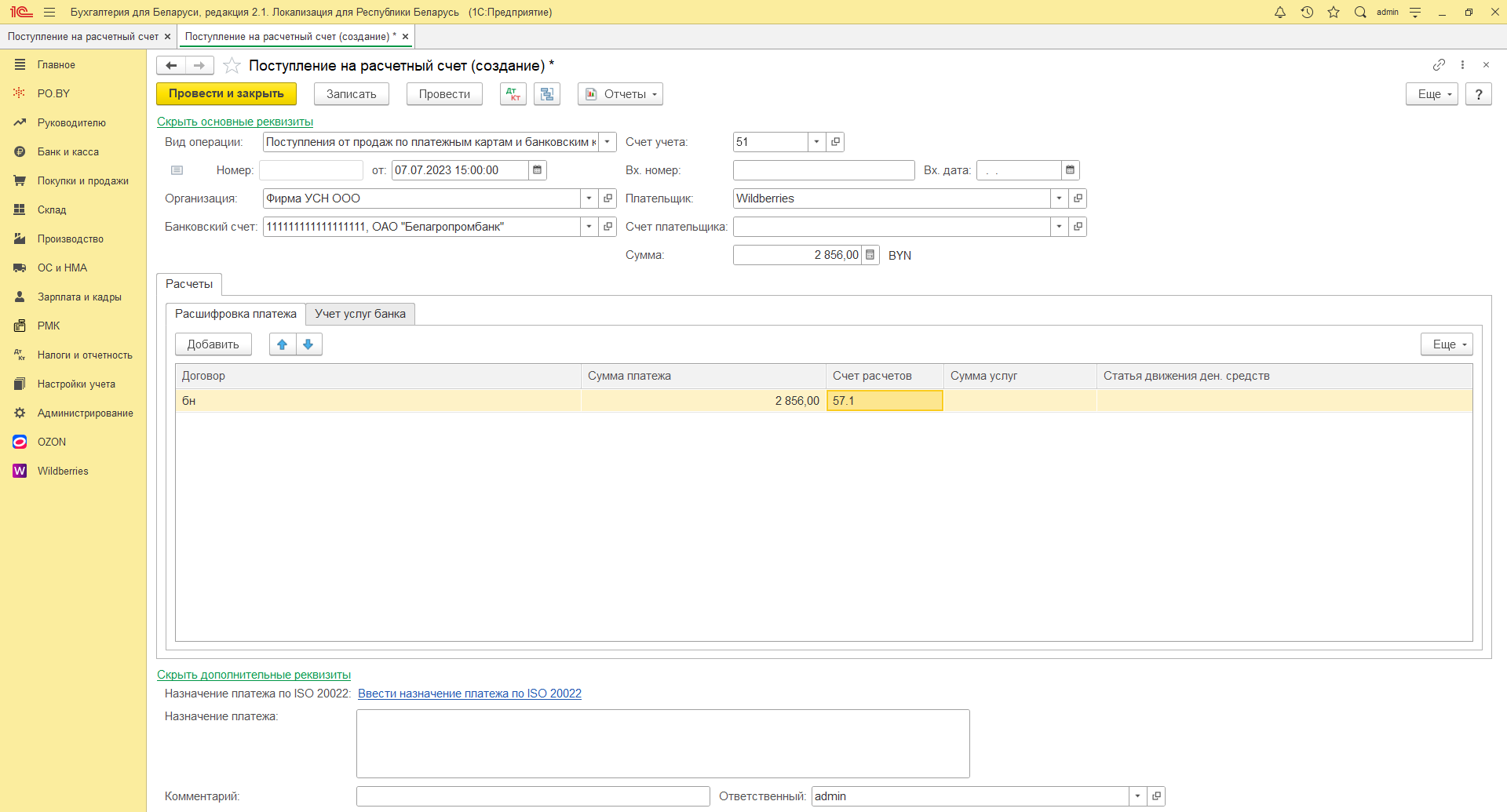
Task: Show Дт/Кт postings icon
Action: [x=513, y=94]
